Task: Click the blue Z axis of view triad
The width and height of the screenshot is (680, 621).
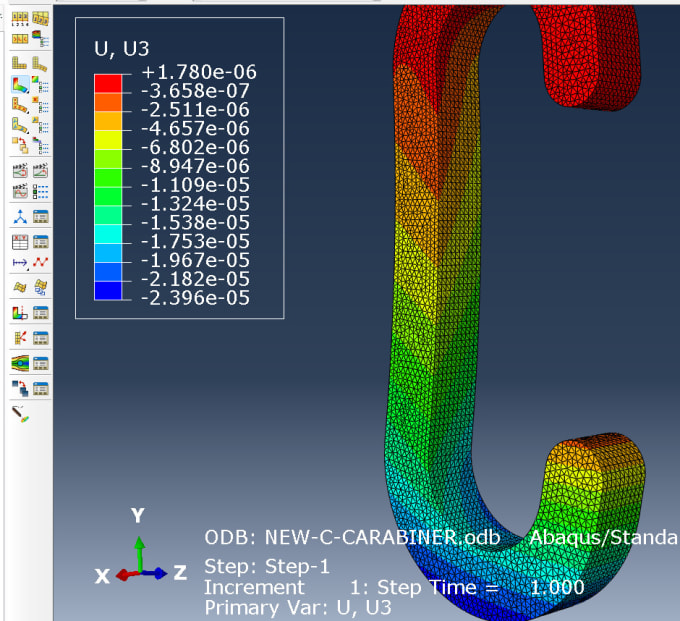Action: coord(154,574)
